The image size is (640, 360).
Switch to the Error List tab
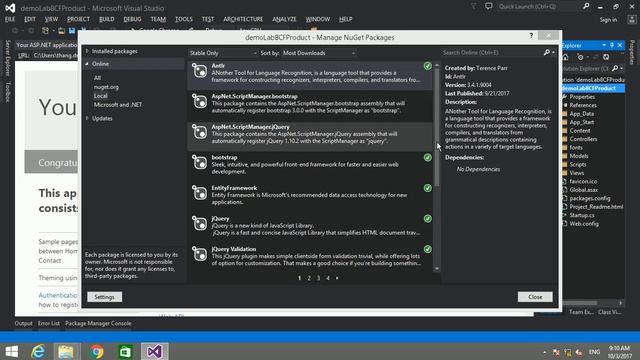pyautogui.click(x=49, y=323)
